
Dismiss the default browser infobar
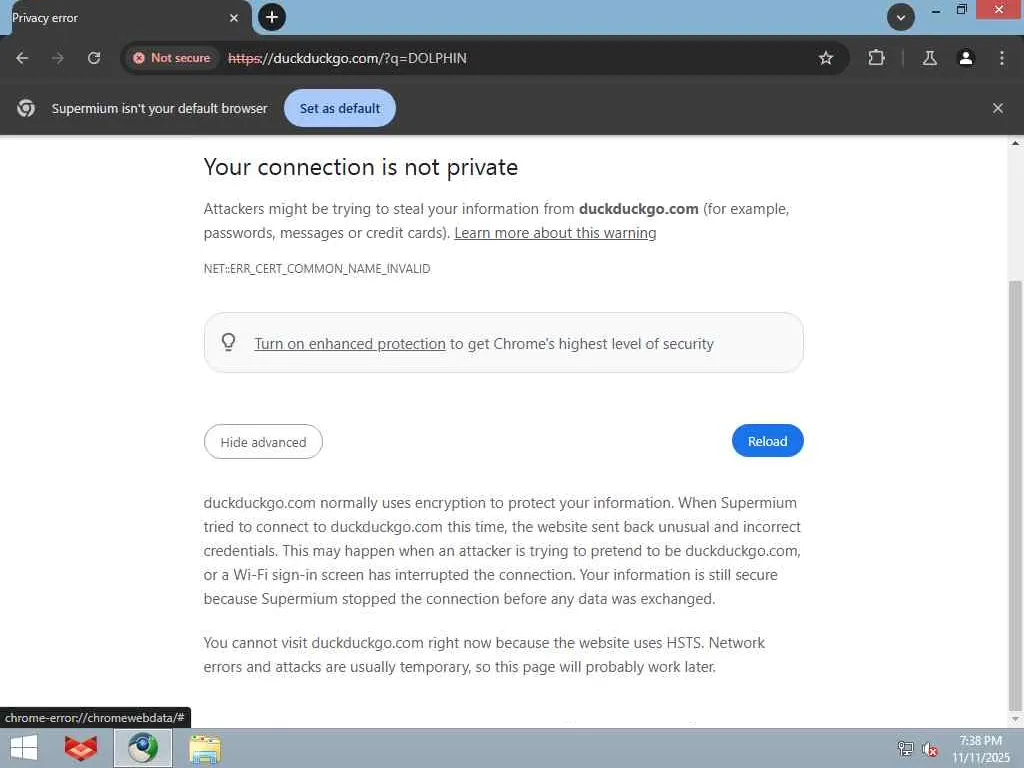997,108
